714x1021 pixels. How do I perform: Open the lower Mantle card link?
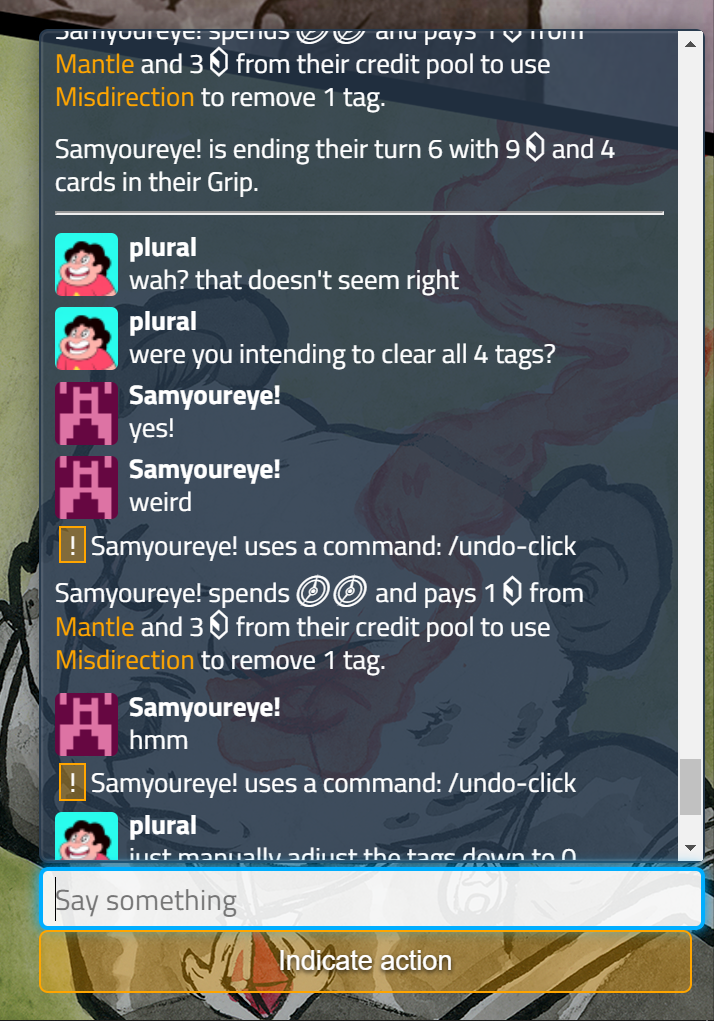click(95, 627)
